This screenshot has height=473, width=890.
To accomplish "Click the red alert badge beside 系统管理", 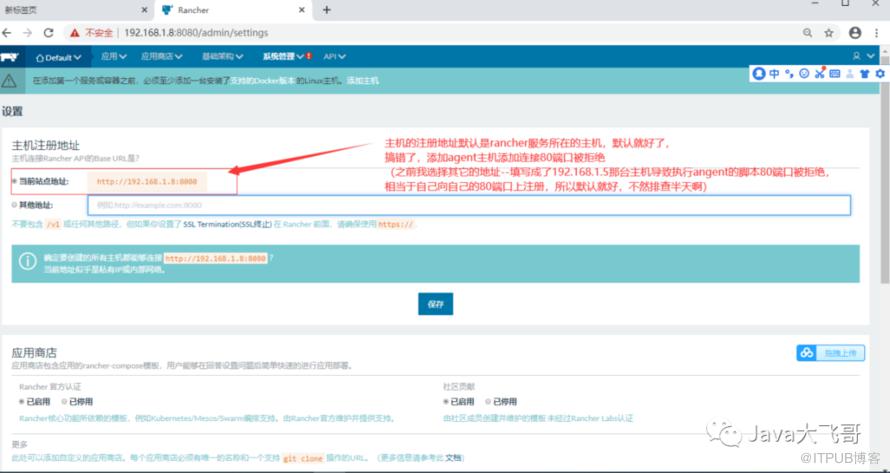I will [309, 56].
